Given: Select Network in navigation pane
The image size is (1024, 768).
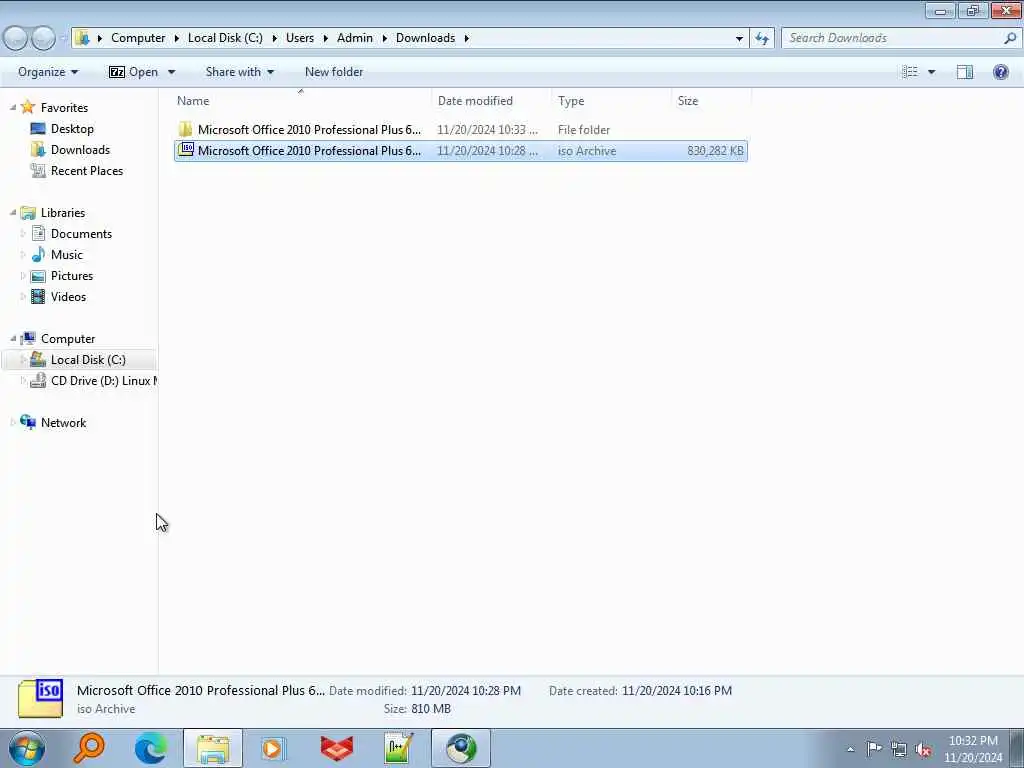Looking at the screenshot, I should coord(63,423).
